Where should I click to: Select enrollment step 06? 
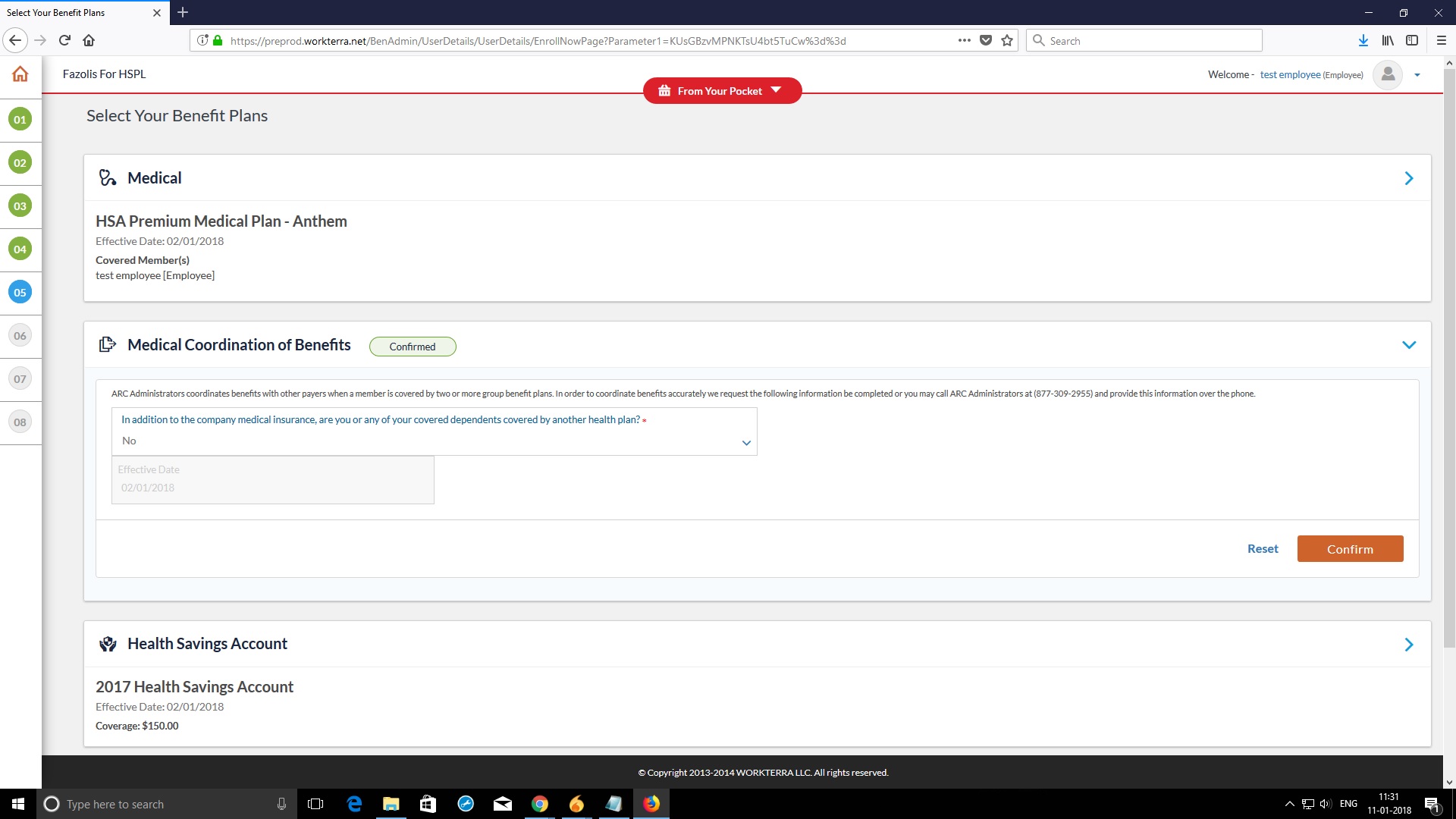coord(20,335)
